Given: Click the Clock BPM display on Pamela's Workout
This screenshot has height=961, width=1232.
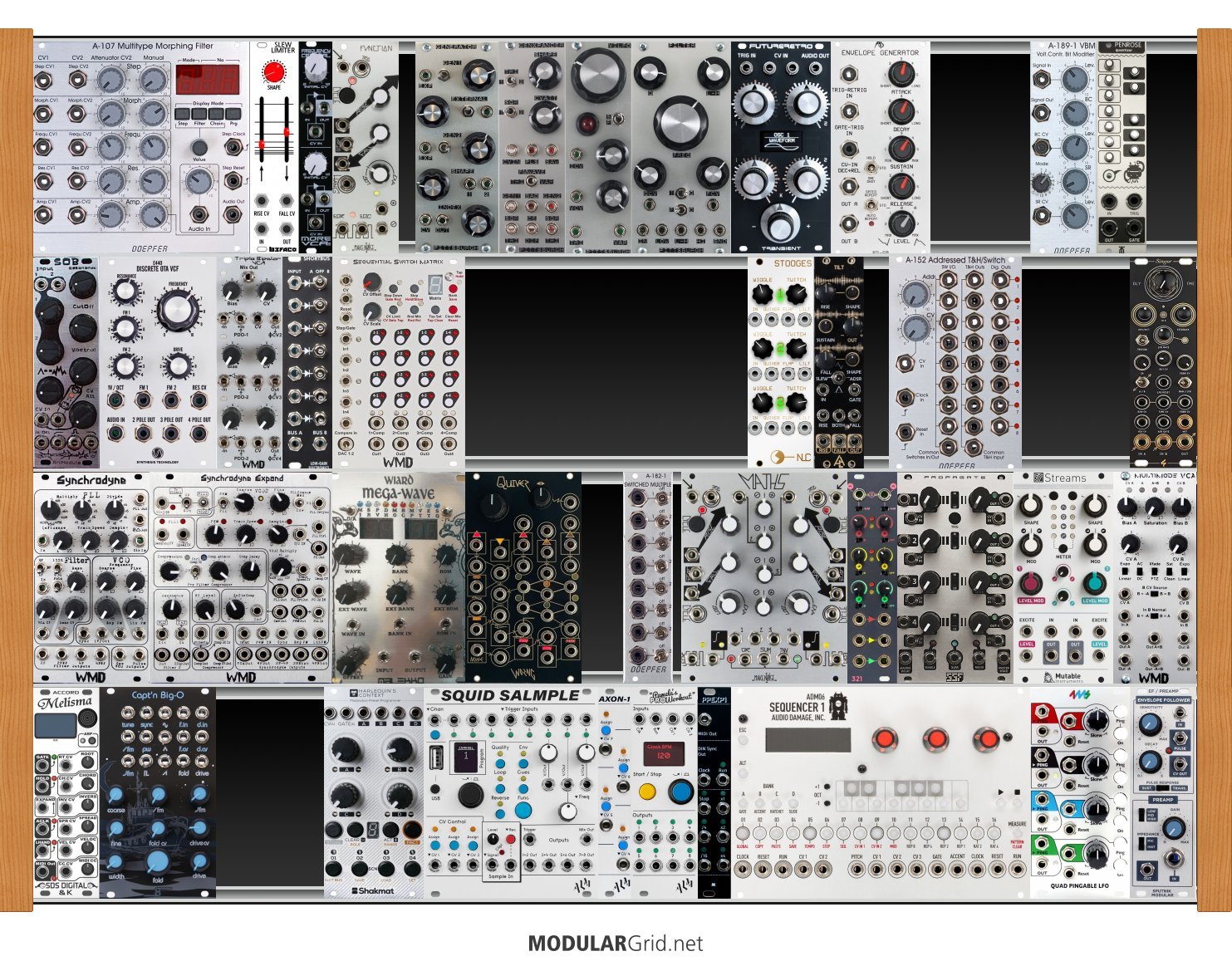Looking at the screenshot, I should pos(664,753).
